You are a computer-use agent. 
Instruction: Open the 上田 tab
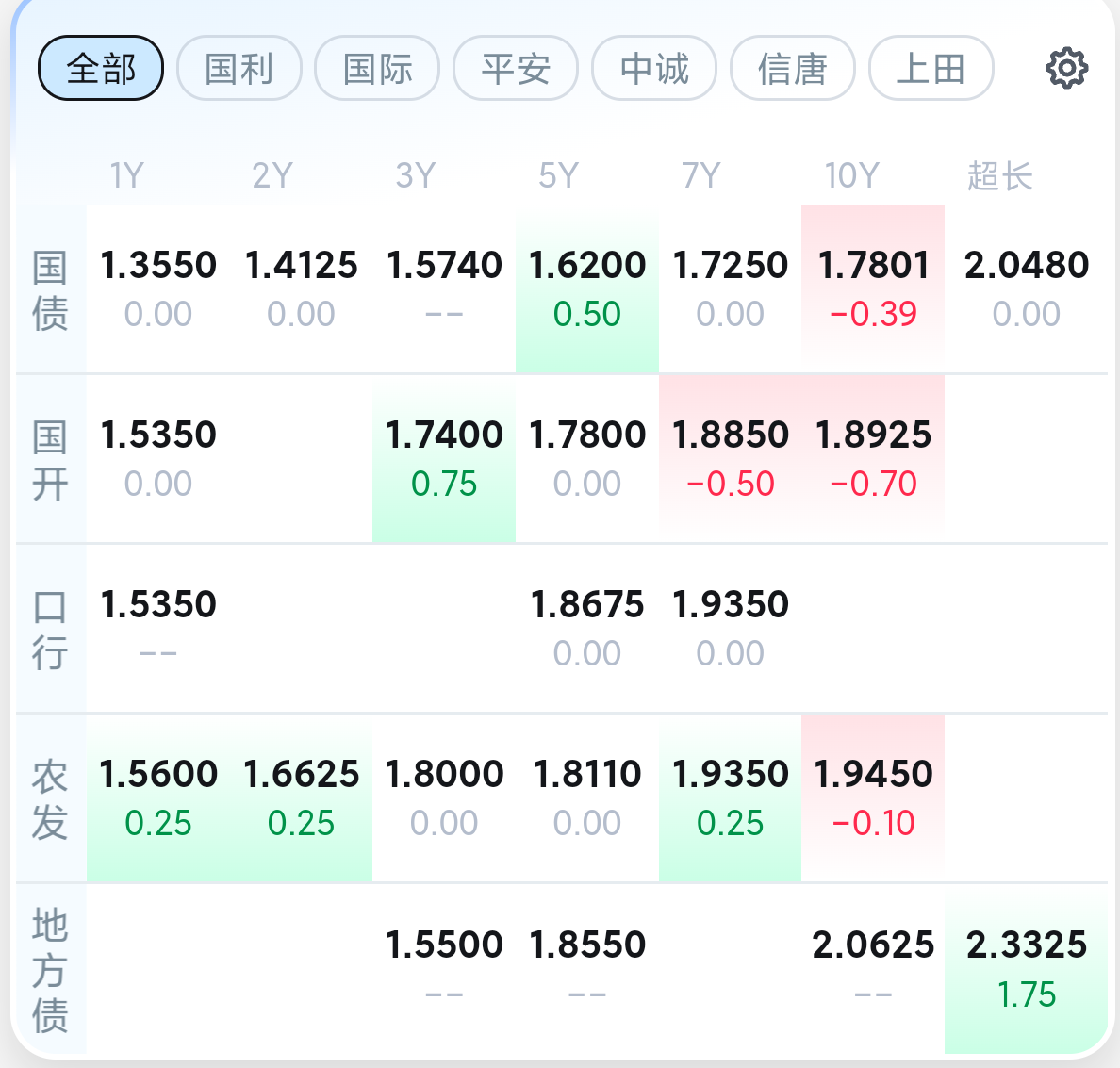tap(931, 69)
